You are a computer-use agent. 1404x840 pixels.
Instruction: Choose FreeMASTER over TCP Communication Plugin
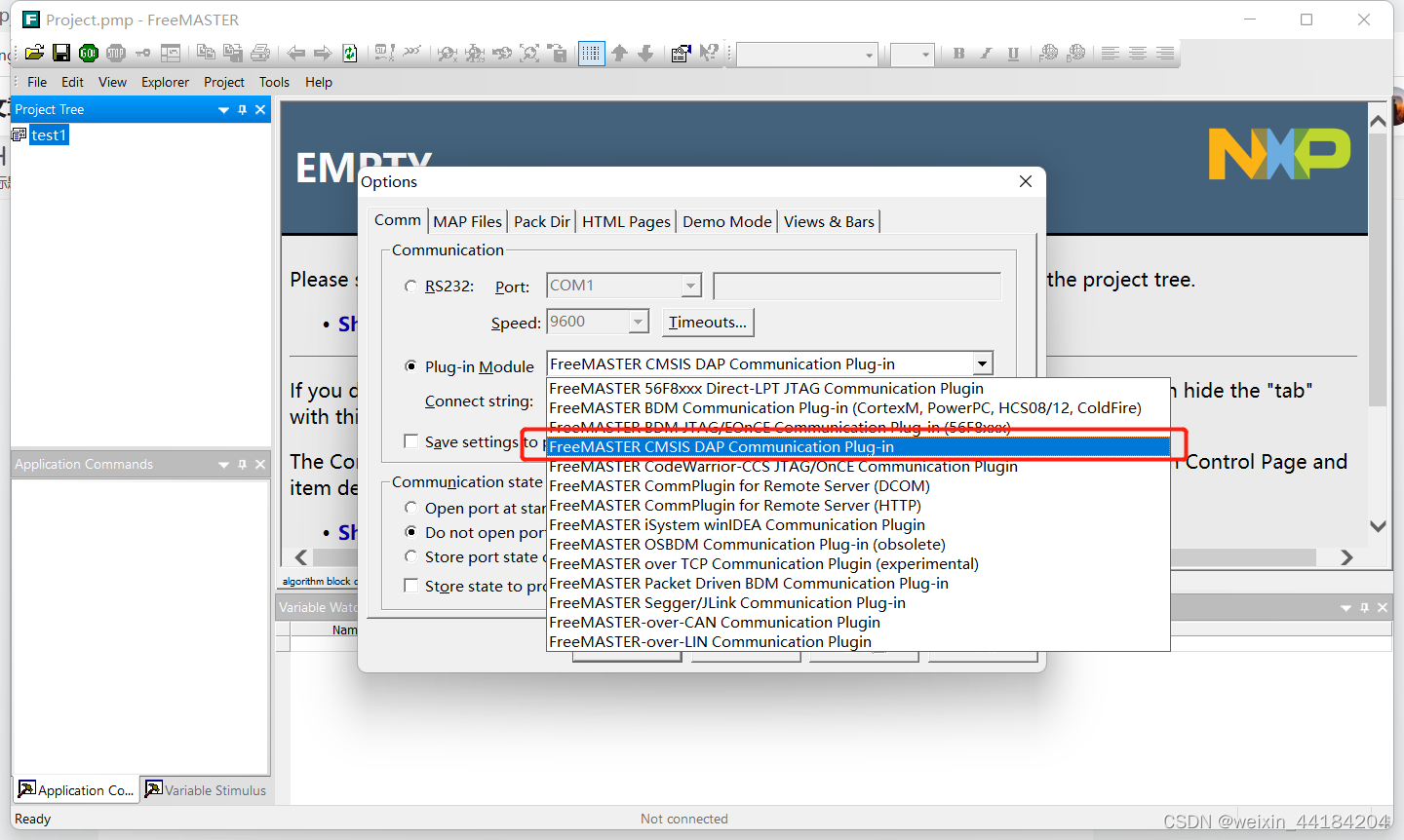[x=858, y=564]
